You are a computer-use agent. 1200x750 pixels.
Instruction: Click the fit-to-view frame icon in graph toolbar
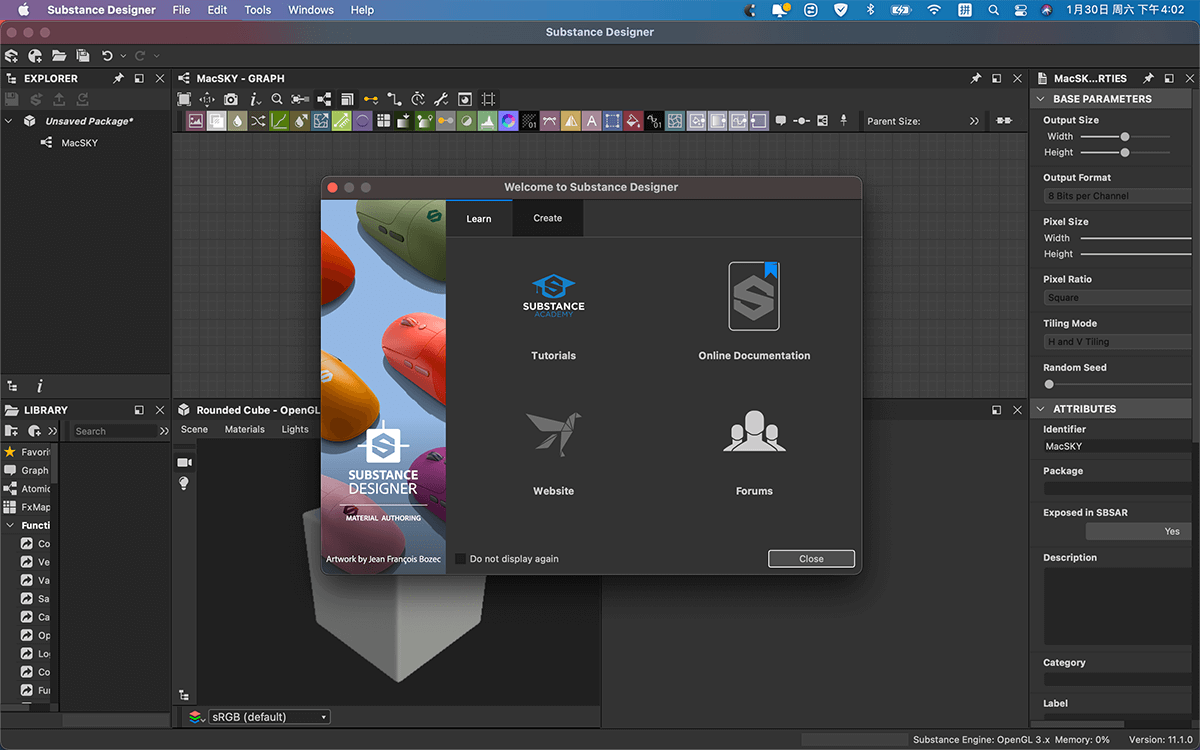tap(184, 99)
